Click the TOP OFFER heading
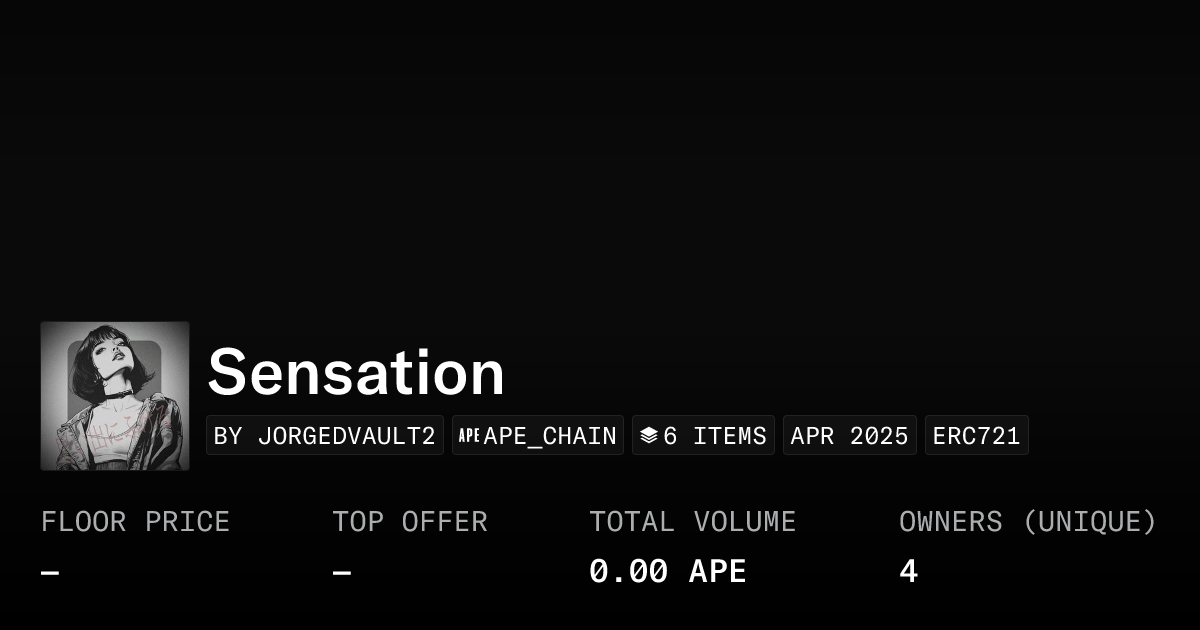The width and height of the screenshot is (1200, 630). (x=410, y=522)
